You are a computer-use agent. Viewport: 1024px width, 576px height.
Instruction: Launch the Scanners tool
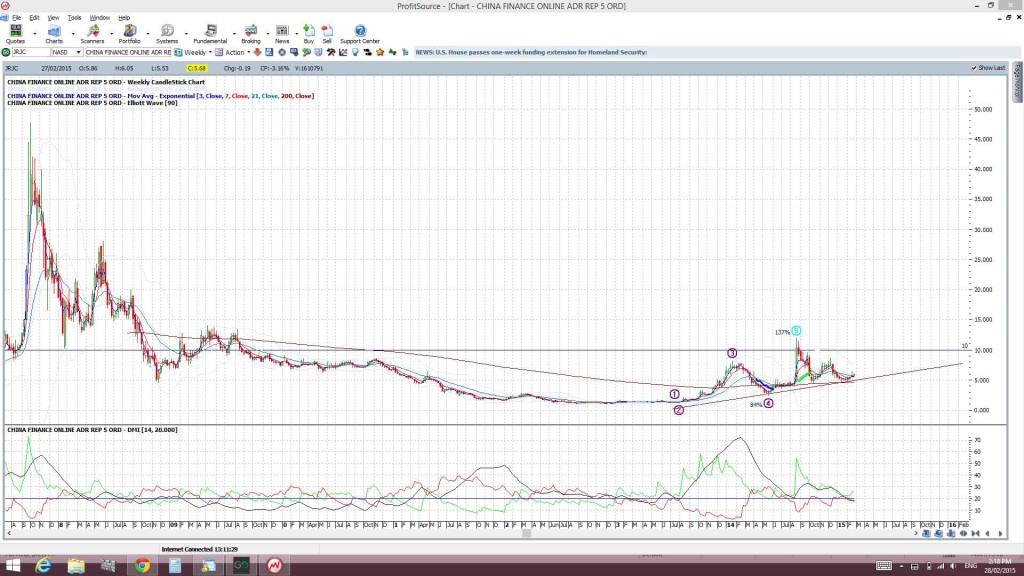(x=92, y=34)
